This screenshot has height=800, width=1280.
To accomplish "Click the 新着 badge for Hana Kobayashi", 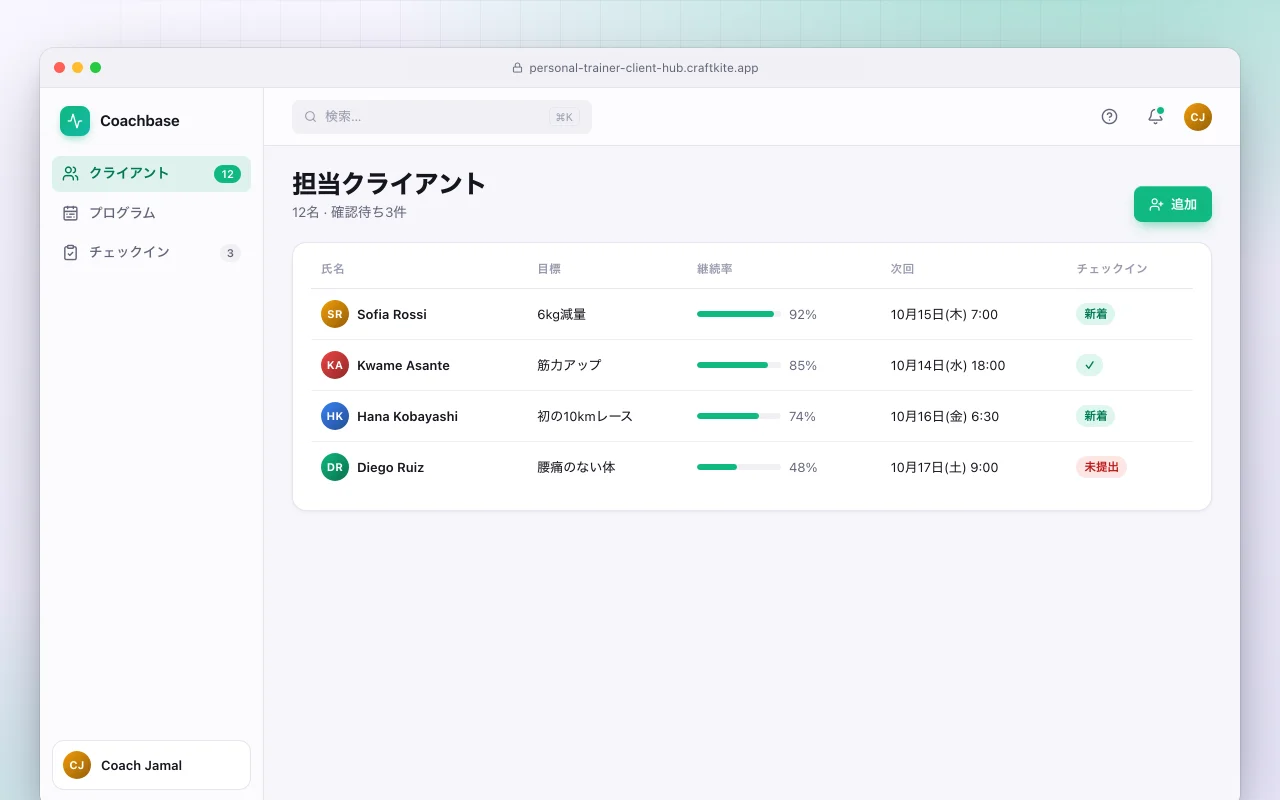I will (x=1095, y=416).
